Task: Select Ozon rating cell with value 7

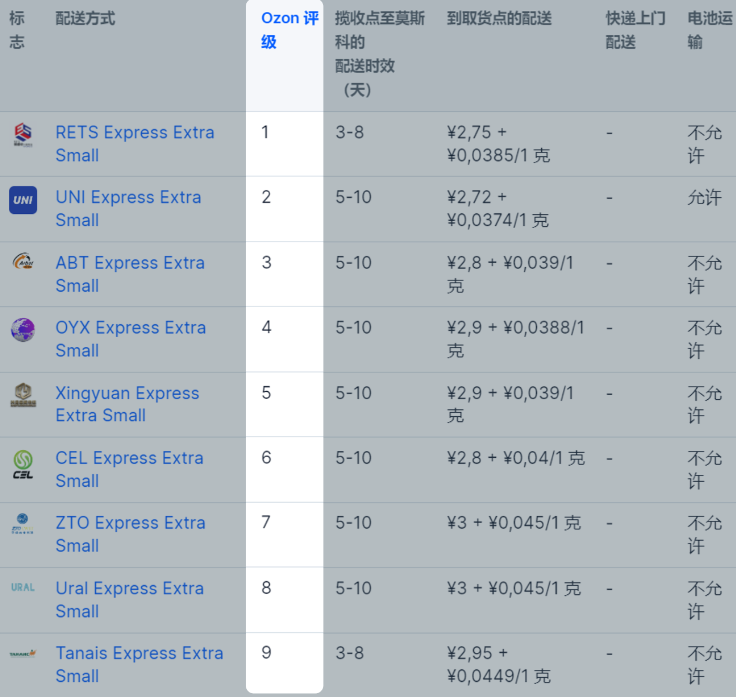Action: pyautogui.click(x=284, y=535)
